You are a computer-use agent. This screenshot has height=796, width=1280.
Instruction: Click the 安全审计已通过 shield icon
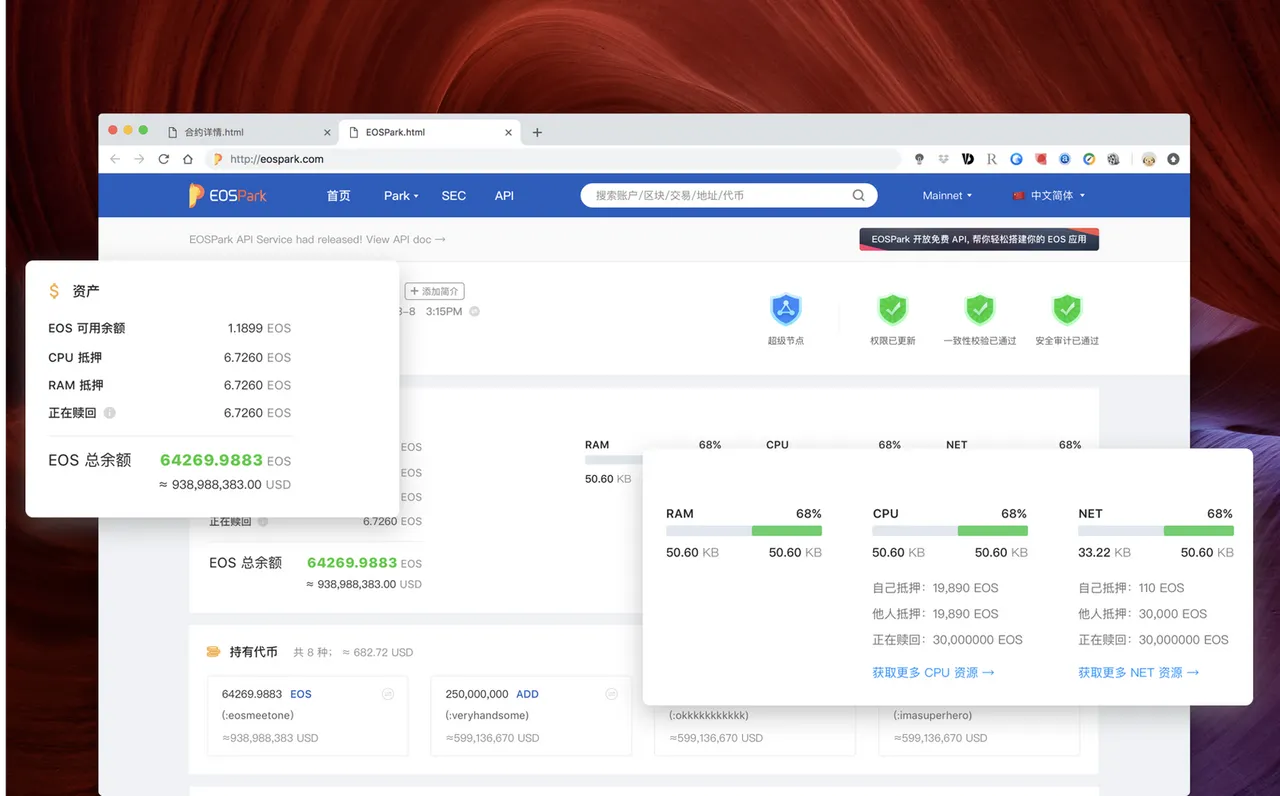[x=1067, y=309]
